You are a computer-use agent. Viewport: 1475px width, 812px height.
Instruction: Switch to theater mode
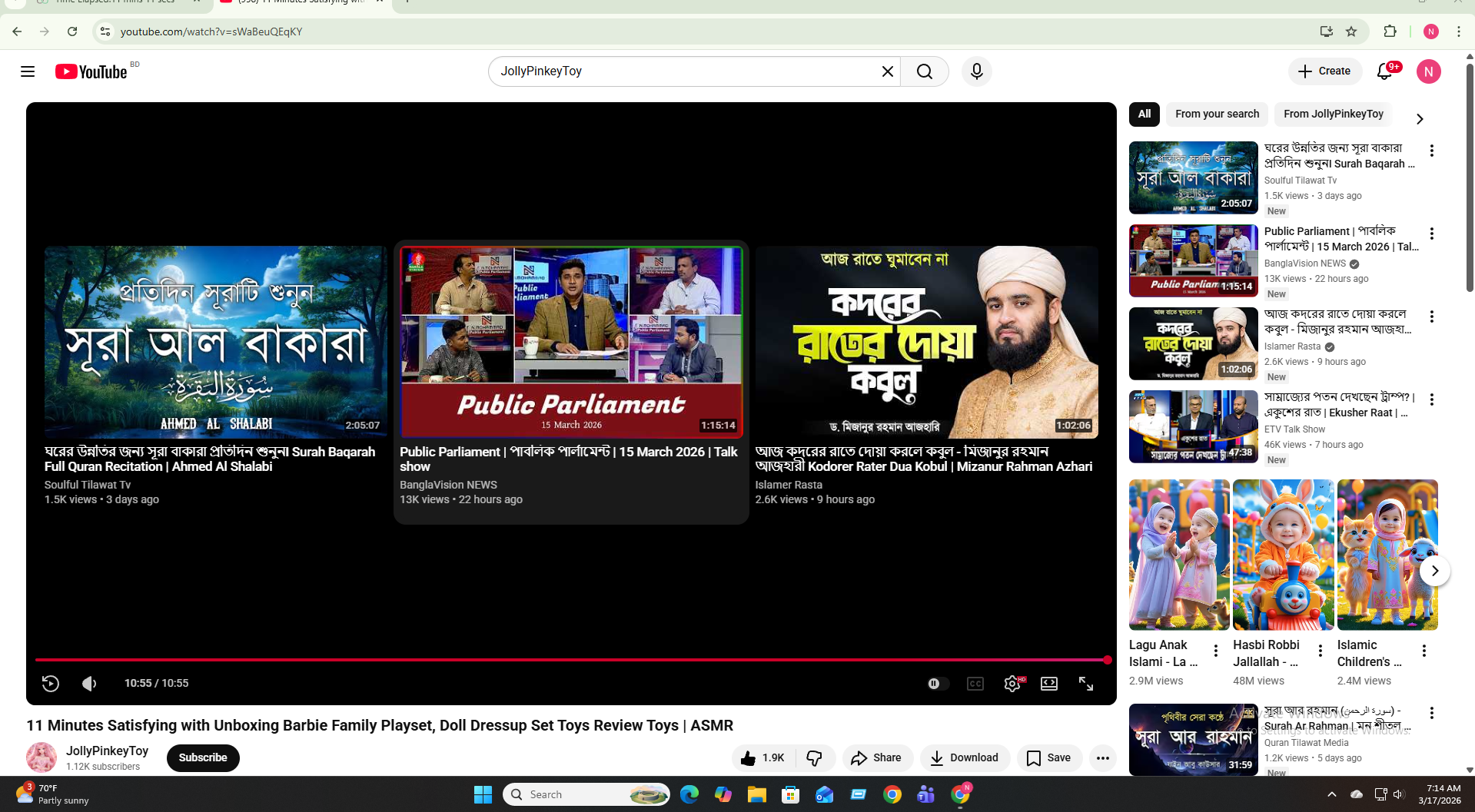point(1049,684)
